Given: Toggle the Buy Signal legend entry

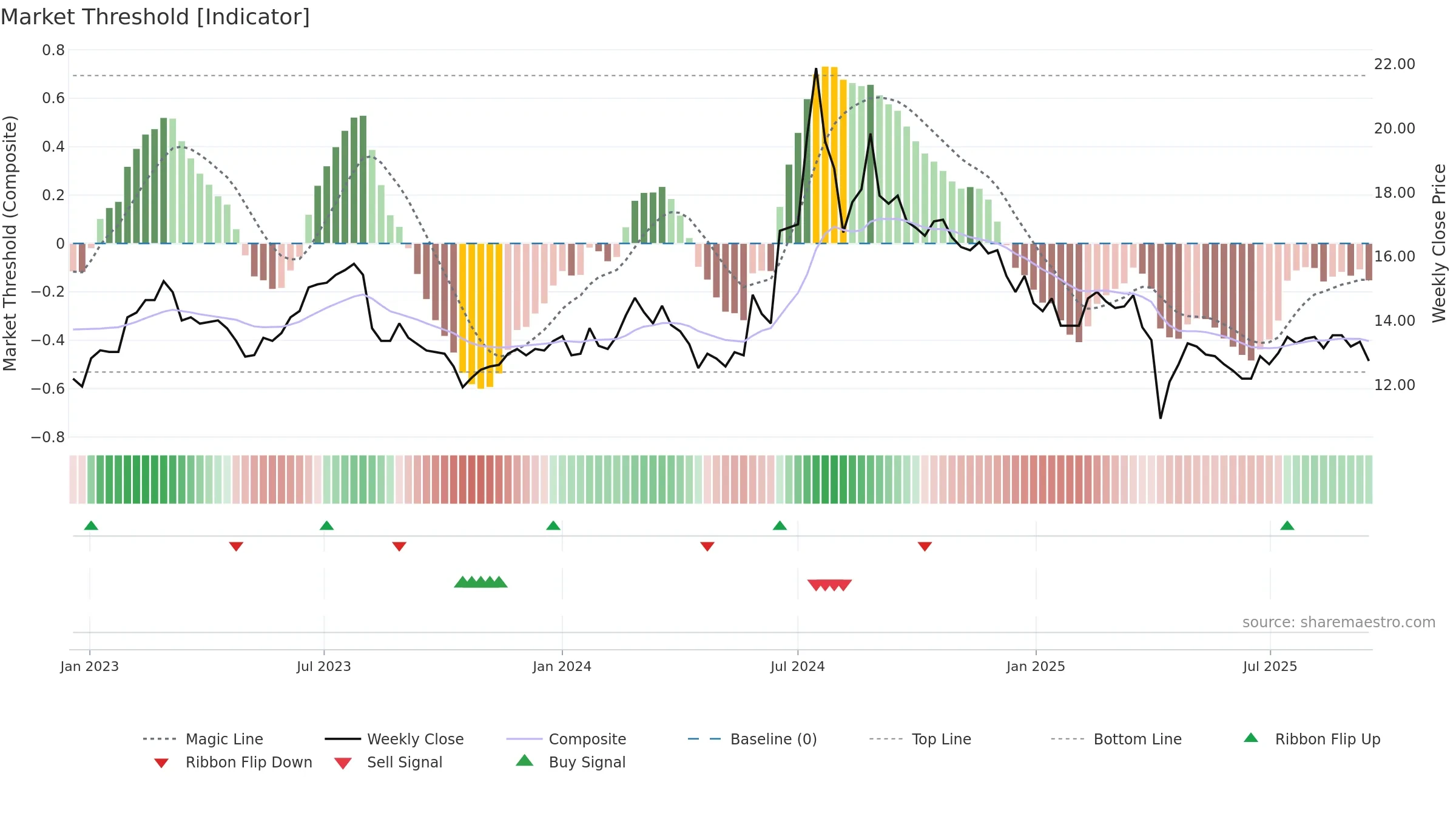Looking at the screenshot, I should (570, 762).
